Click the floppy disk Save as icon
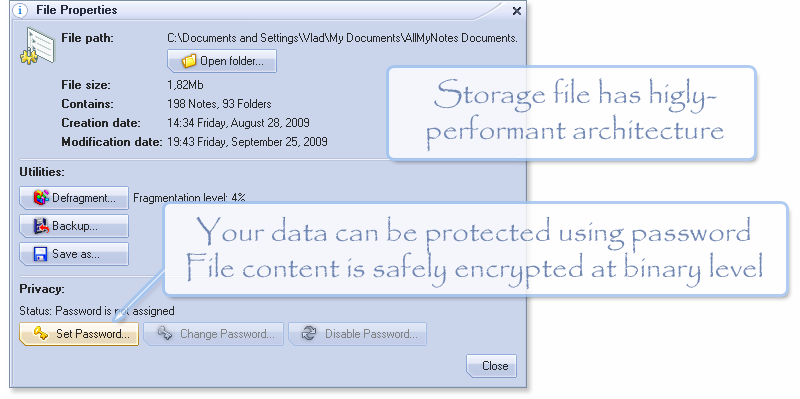 point(41,254)
